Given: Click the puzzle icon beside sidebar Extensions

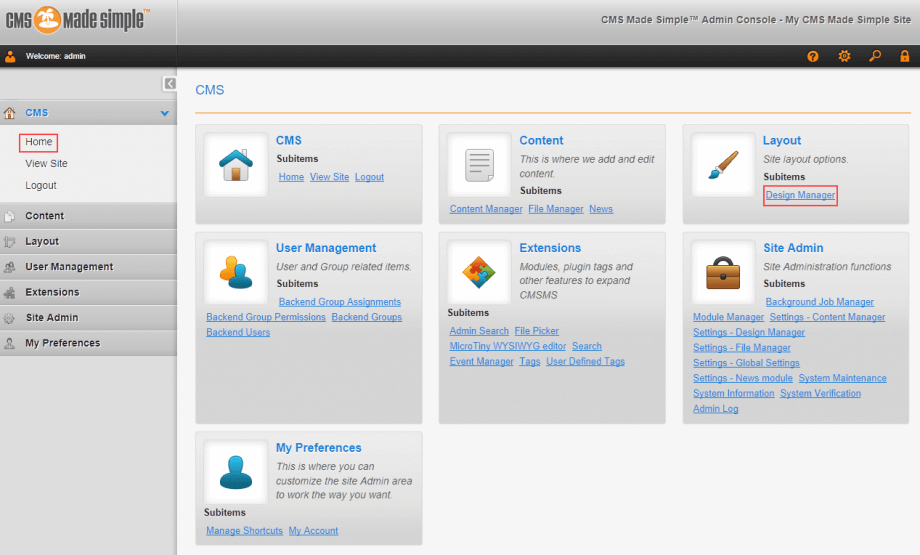Looking at the screenshot, I should pyautogui.click(x=9, y=293).
